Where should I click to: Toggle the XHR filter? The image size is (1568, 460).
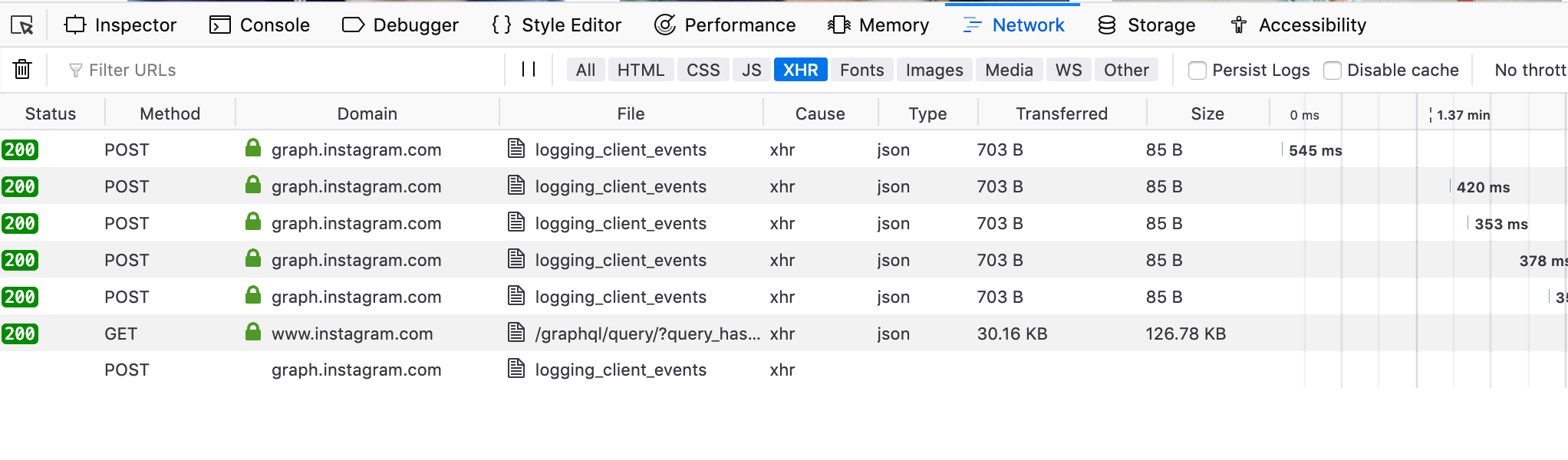[801, 70]
